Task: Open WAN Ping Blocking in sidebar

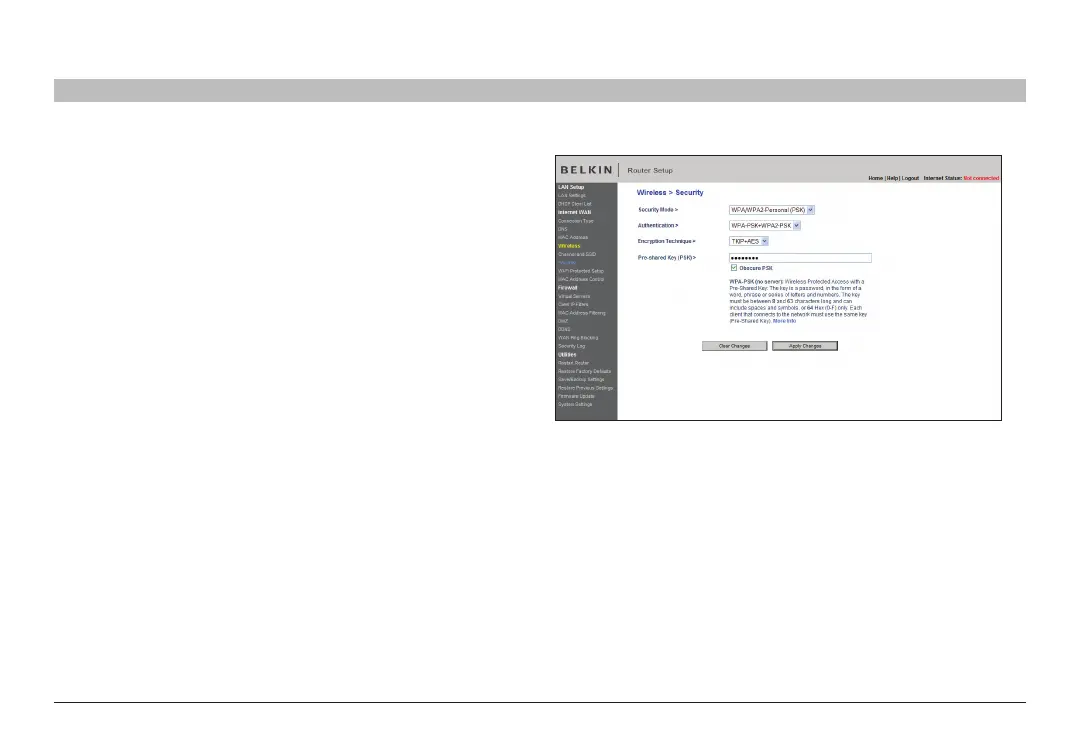Action: pos(578,338)
